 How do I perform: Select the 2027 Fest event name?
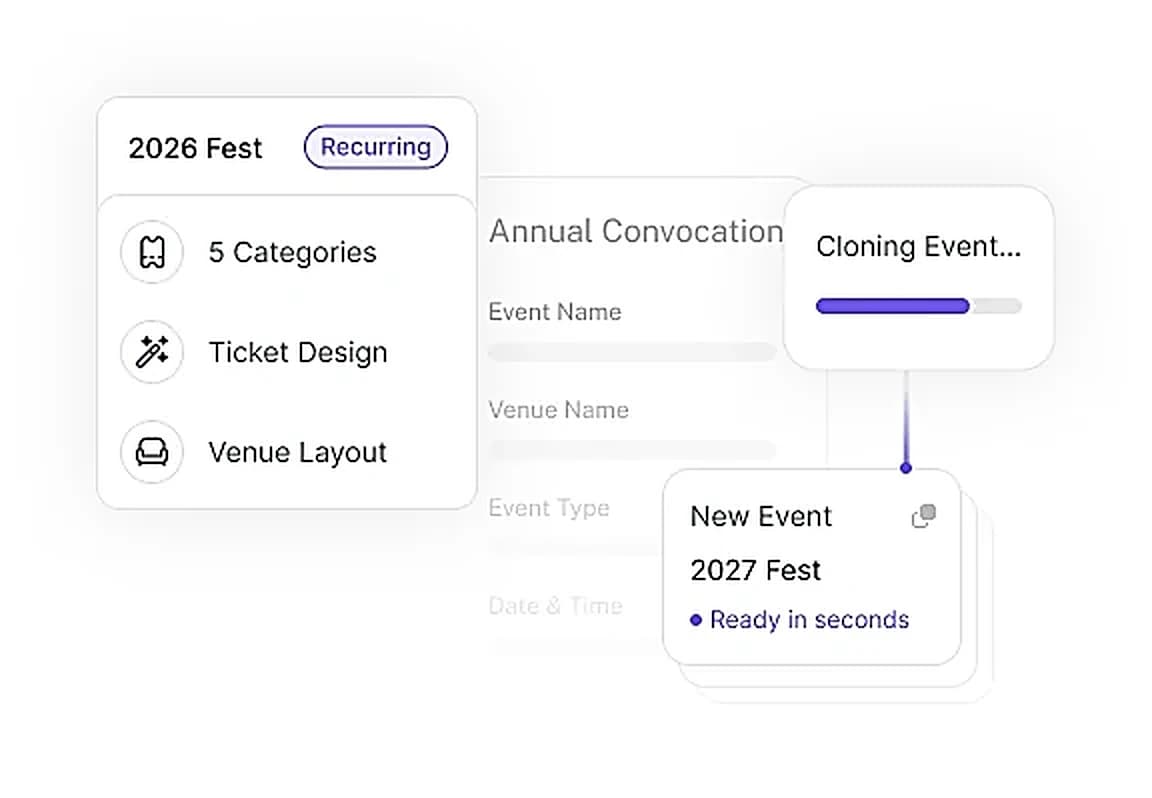pos(756,570)
